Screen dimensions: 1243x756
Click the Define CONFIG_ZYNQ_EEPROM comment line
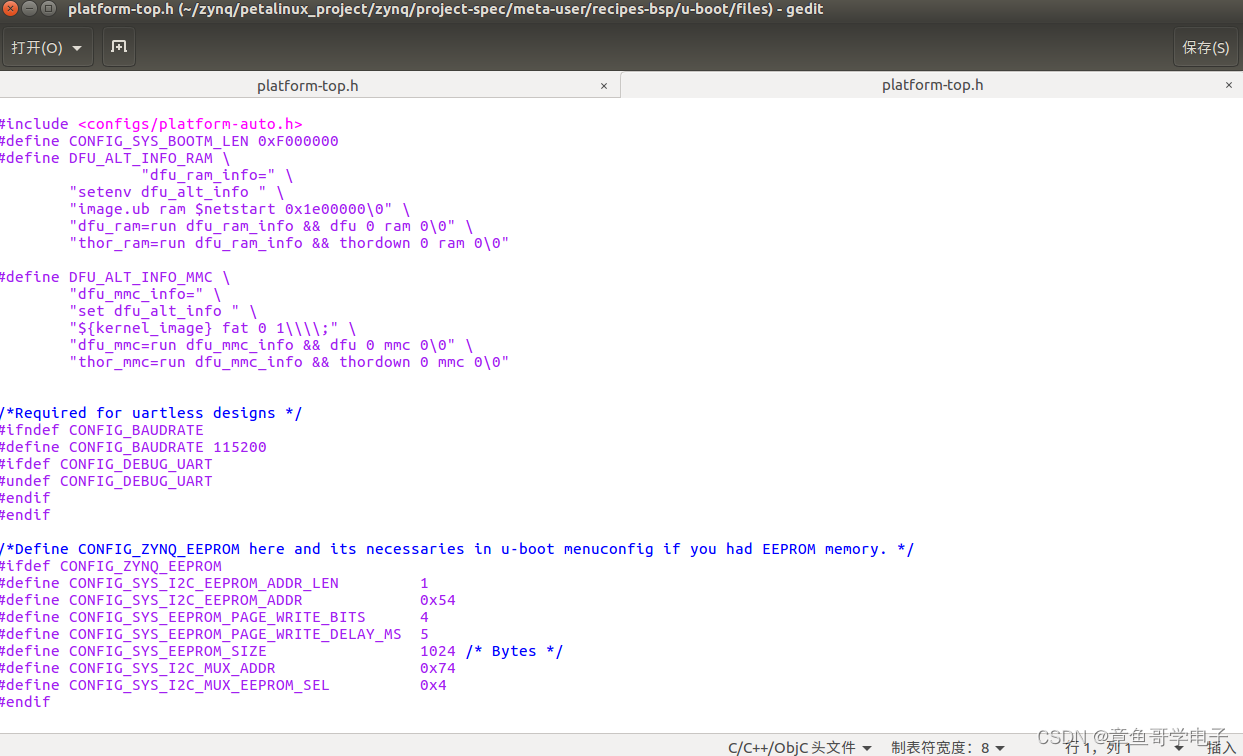tap(457, 549)
